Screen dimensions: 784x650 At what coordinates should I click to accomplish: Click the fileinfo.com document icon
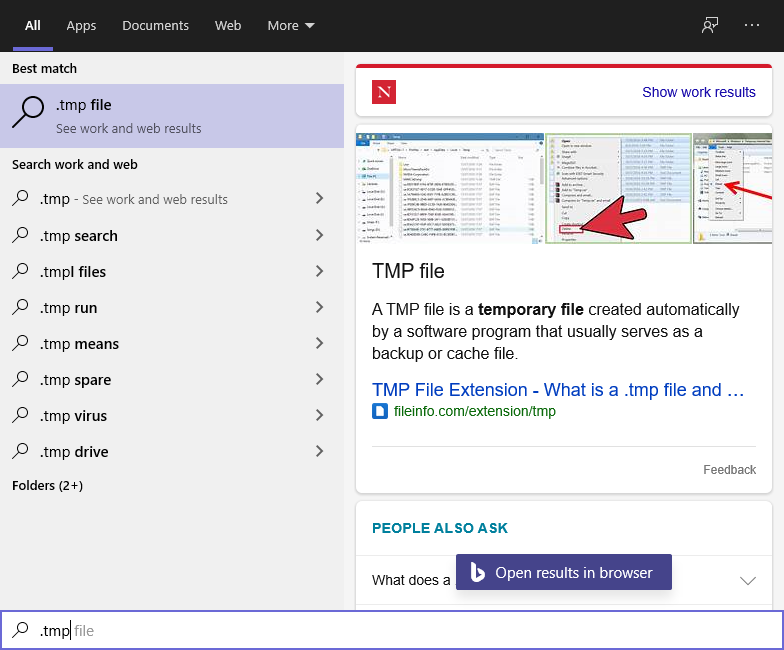380,411
